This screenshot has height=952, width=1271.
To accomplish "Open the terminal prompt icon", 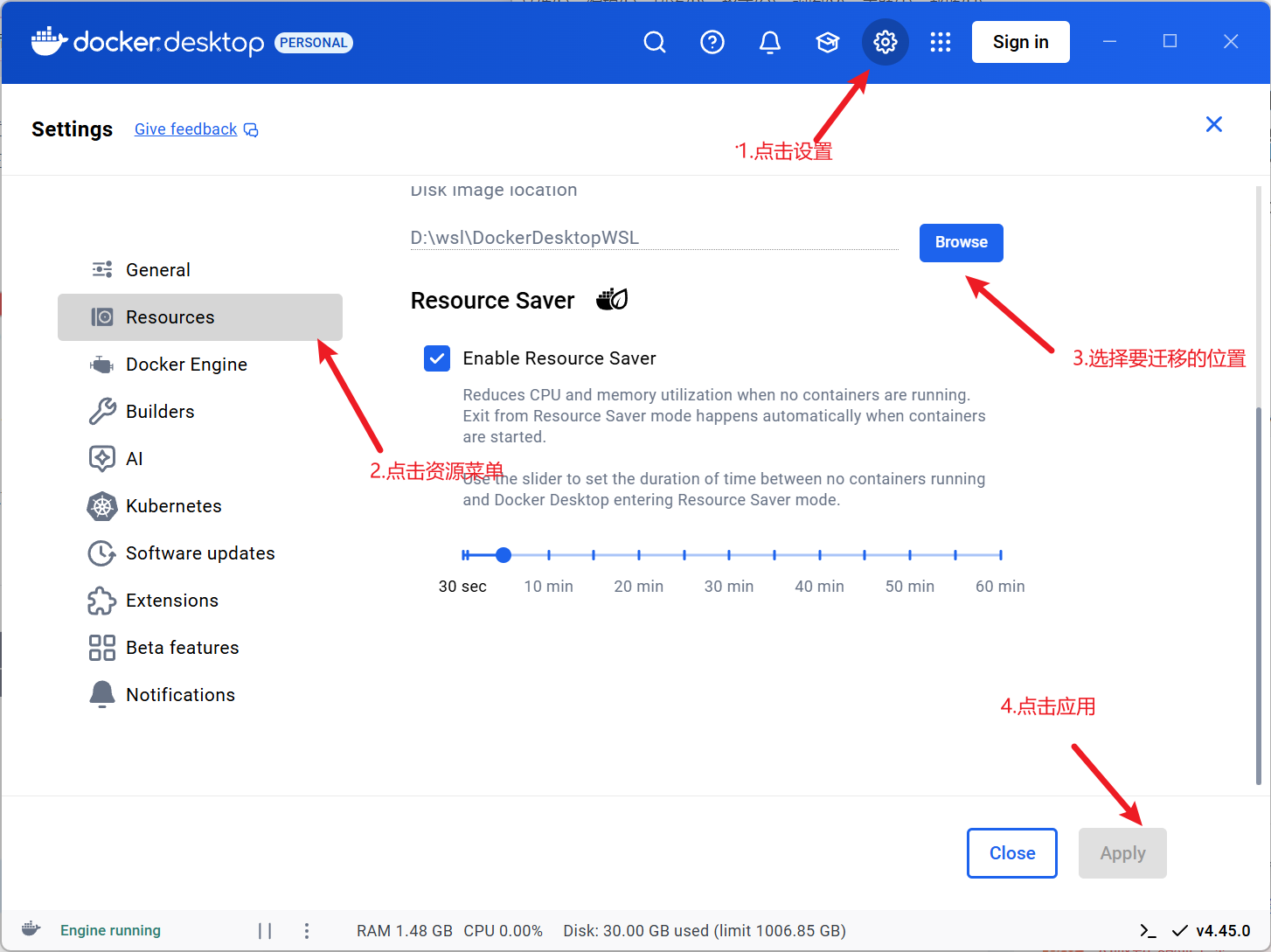I will click(1148, 931).
